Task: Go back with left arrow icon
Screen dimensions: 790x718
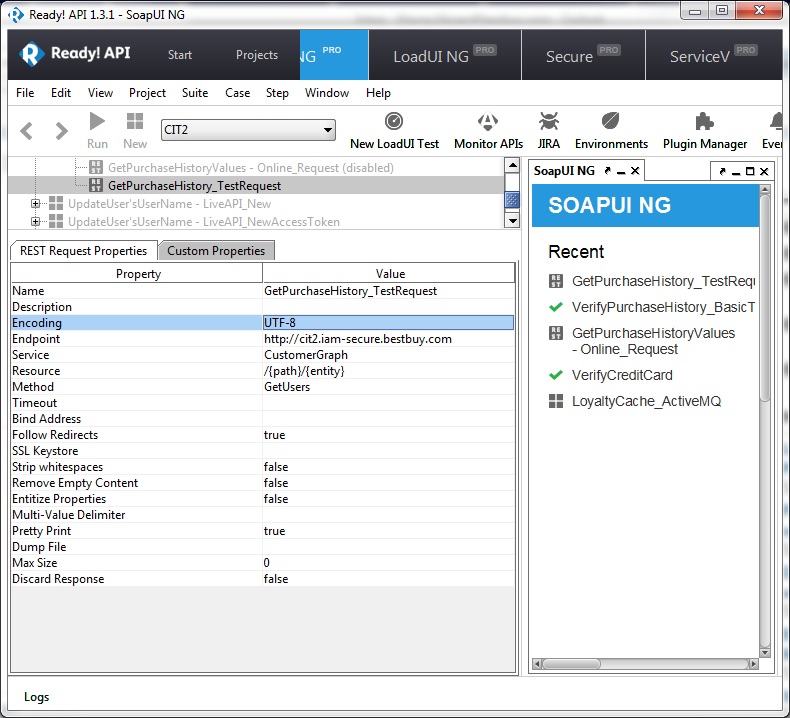Action: tap(27, 130)
